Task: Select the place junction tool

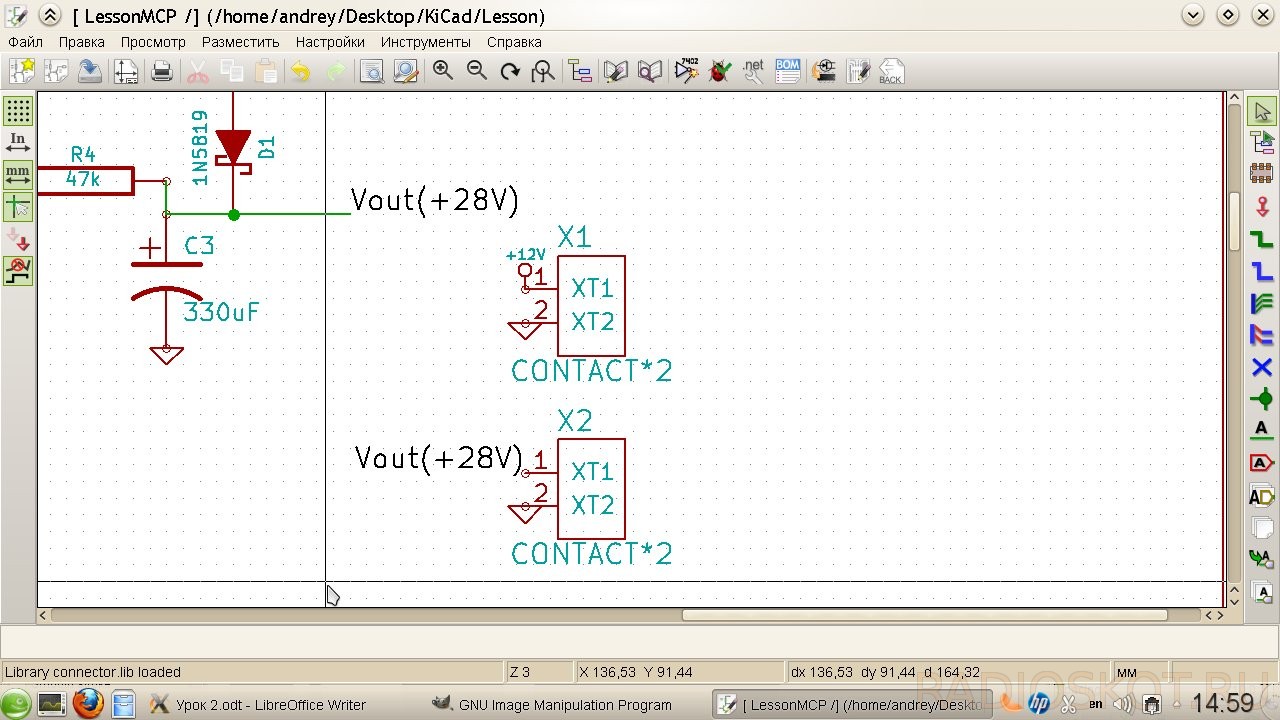Action: pyautogui.click(x=1262, y=400)
